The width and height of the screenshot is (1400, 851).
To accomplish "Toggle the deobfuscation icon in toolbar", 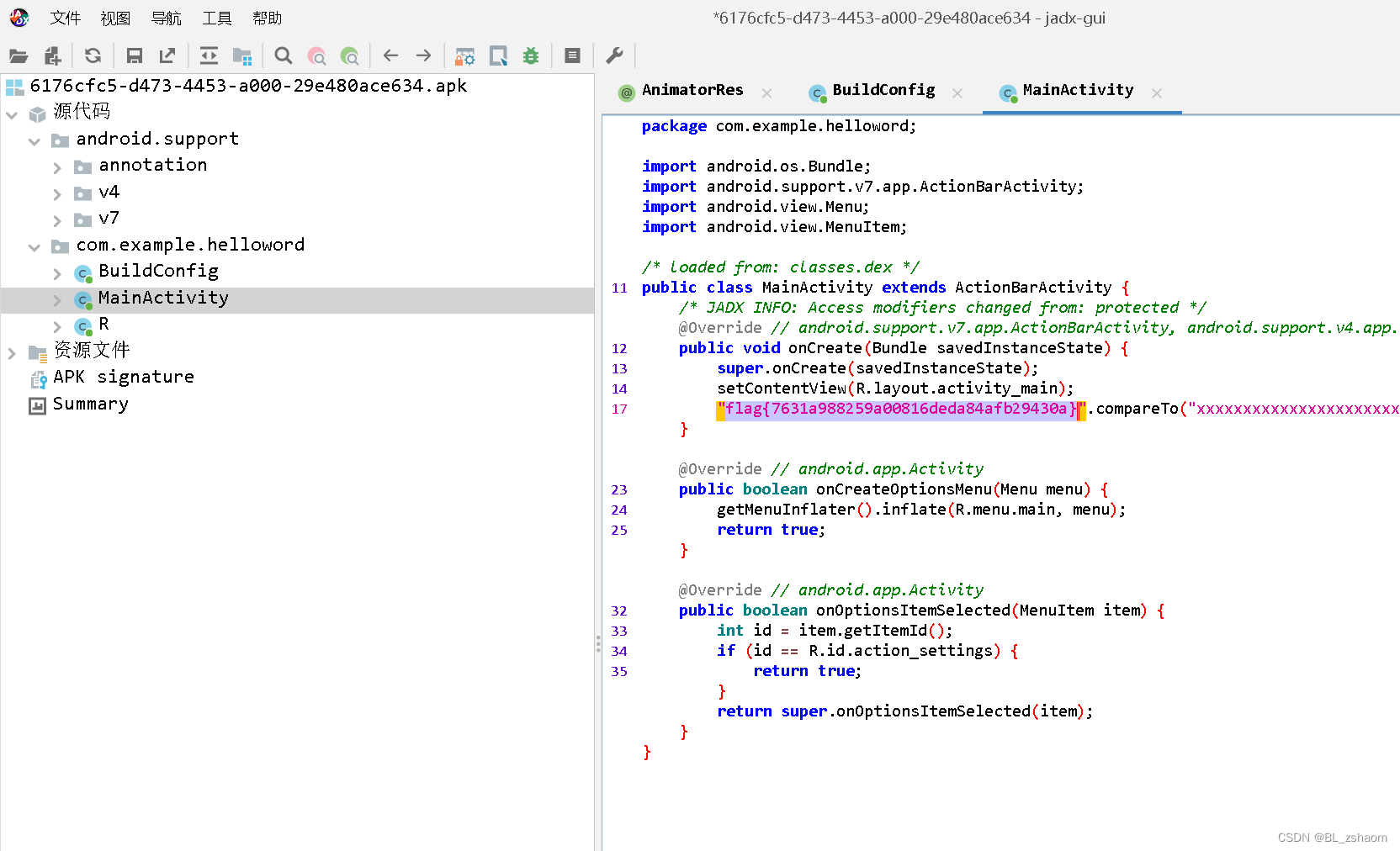I will (464, 56).
